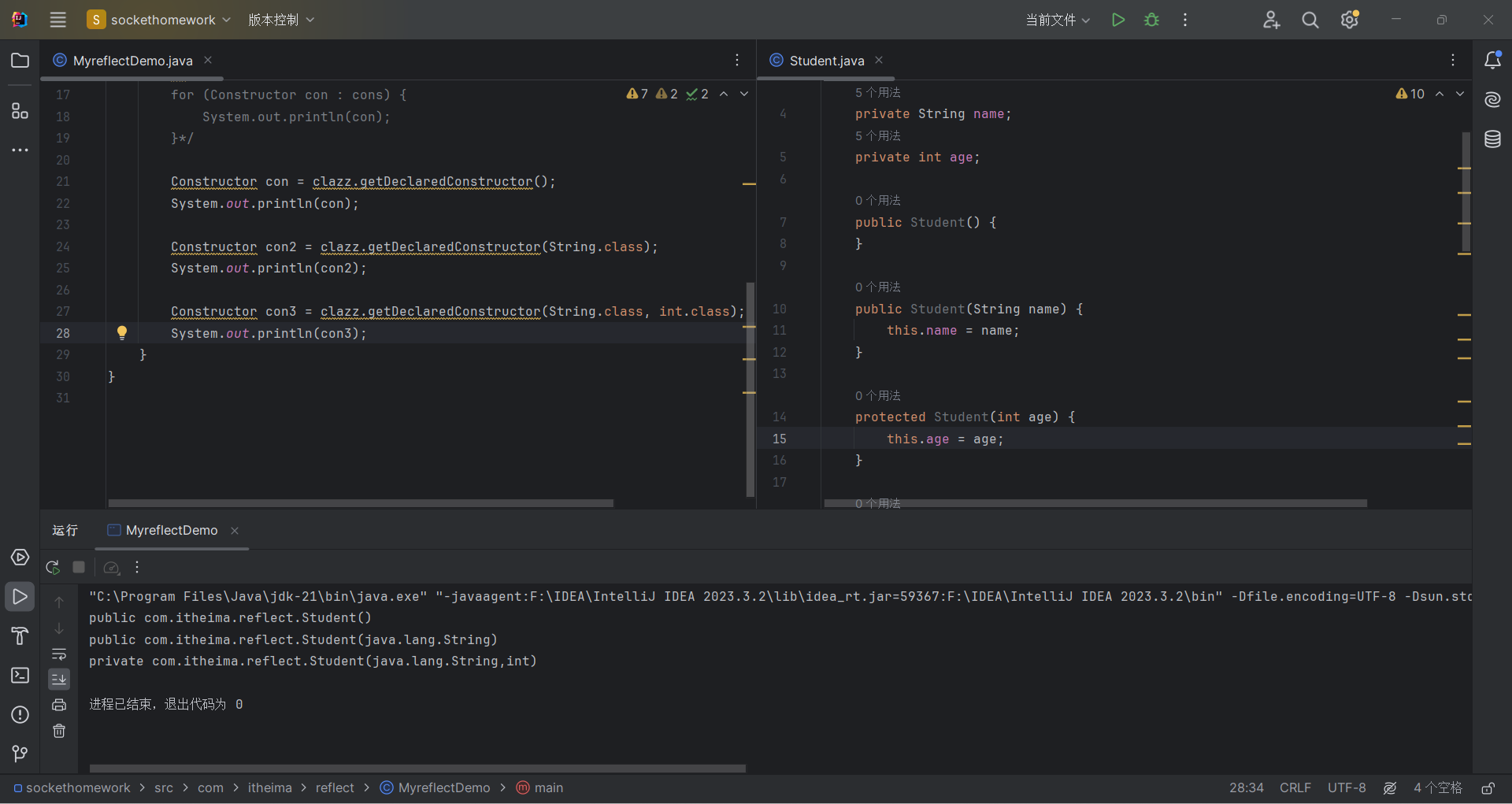Open indent setting 4 个空格
The width and height of the screenshot is (1512, 804).
tap(1437, 787)
